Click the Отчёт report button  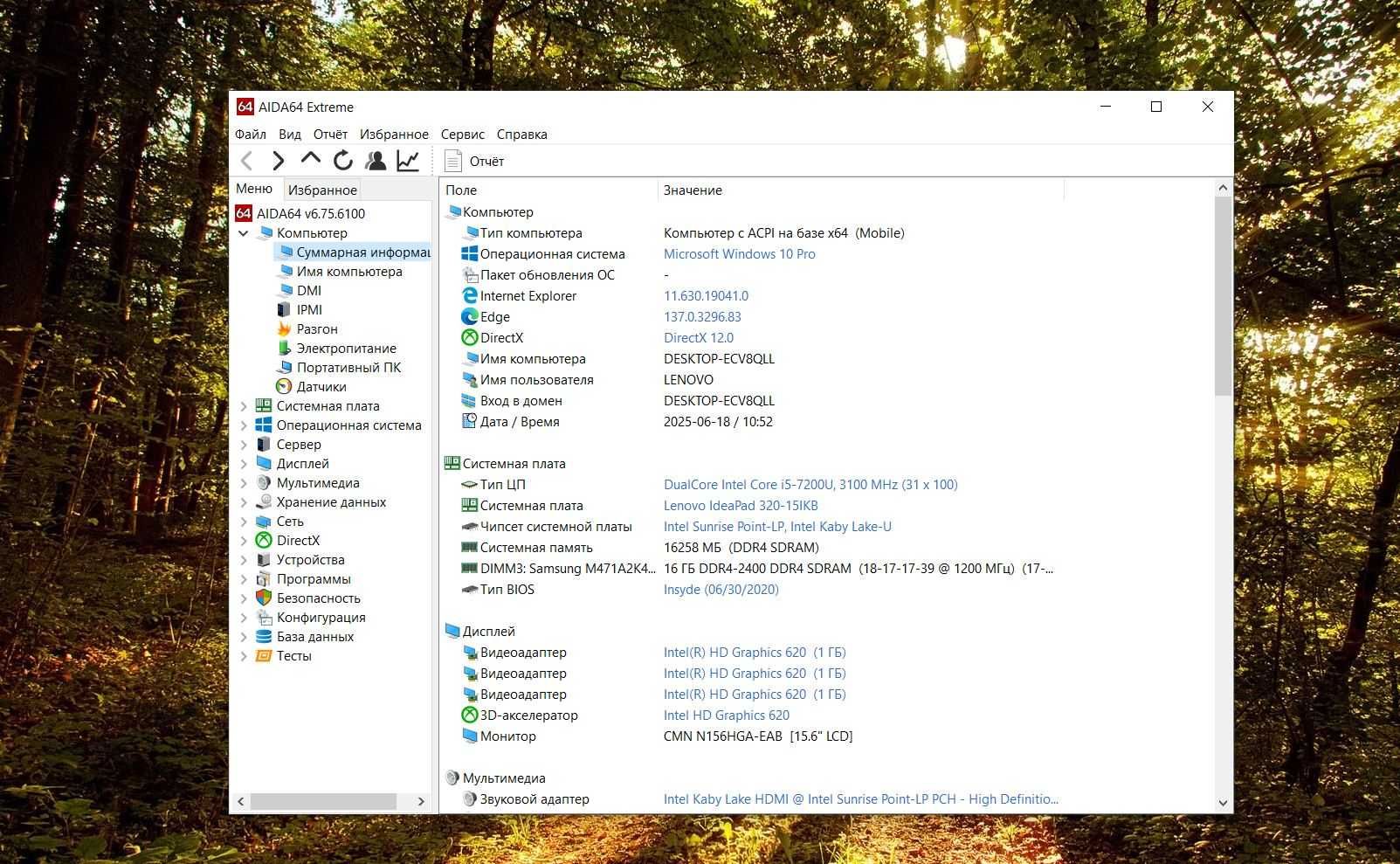pyautogui.click(x=474, y=161)
